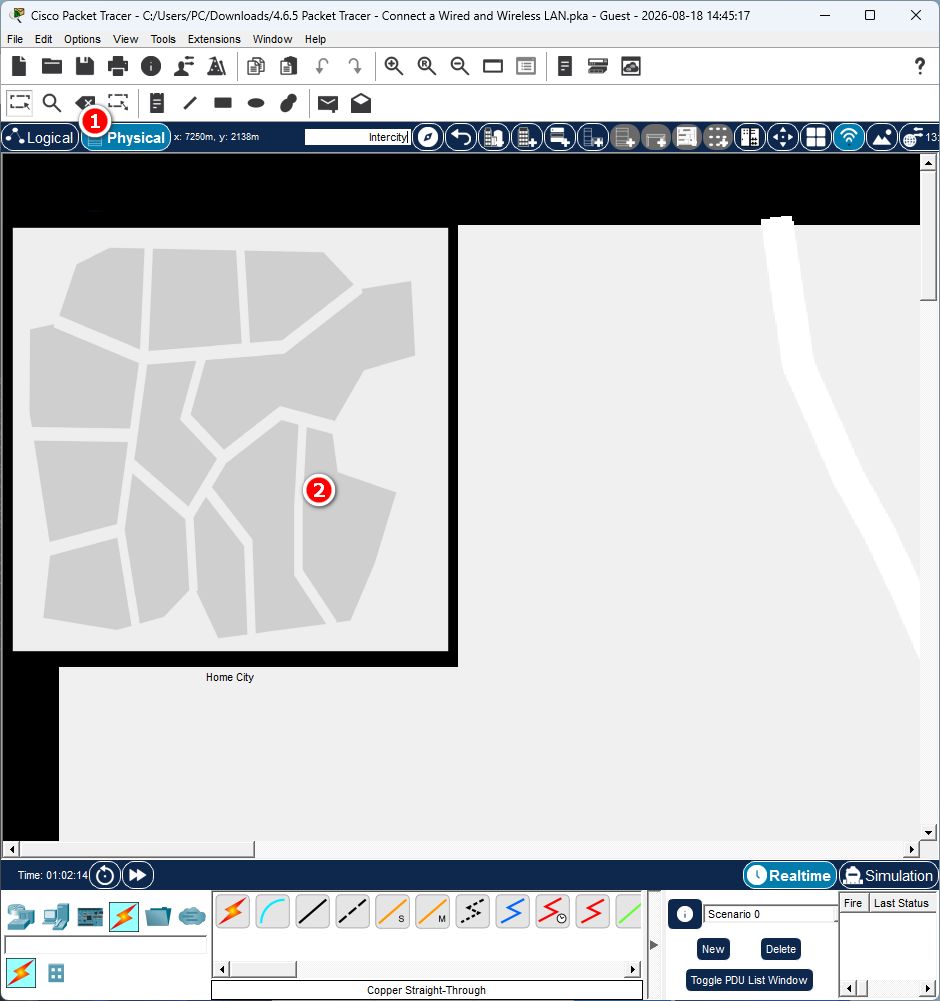Select the Components category icon
Image resolution: width=940 pixels, height=1001 pixels.
coord(90,917)
